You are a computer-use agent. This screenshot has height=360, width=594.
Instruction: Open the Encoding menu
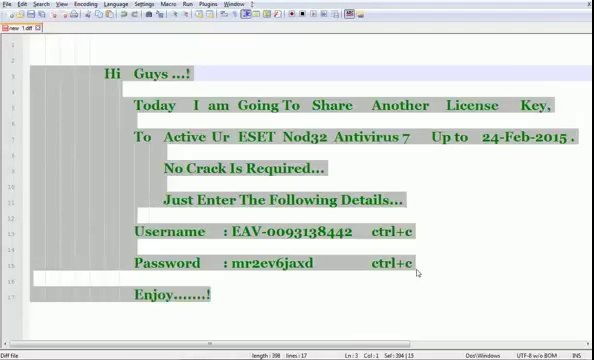tap(86, 4)
